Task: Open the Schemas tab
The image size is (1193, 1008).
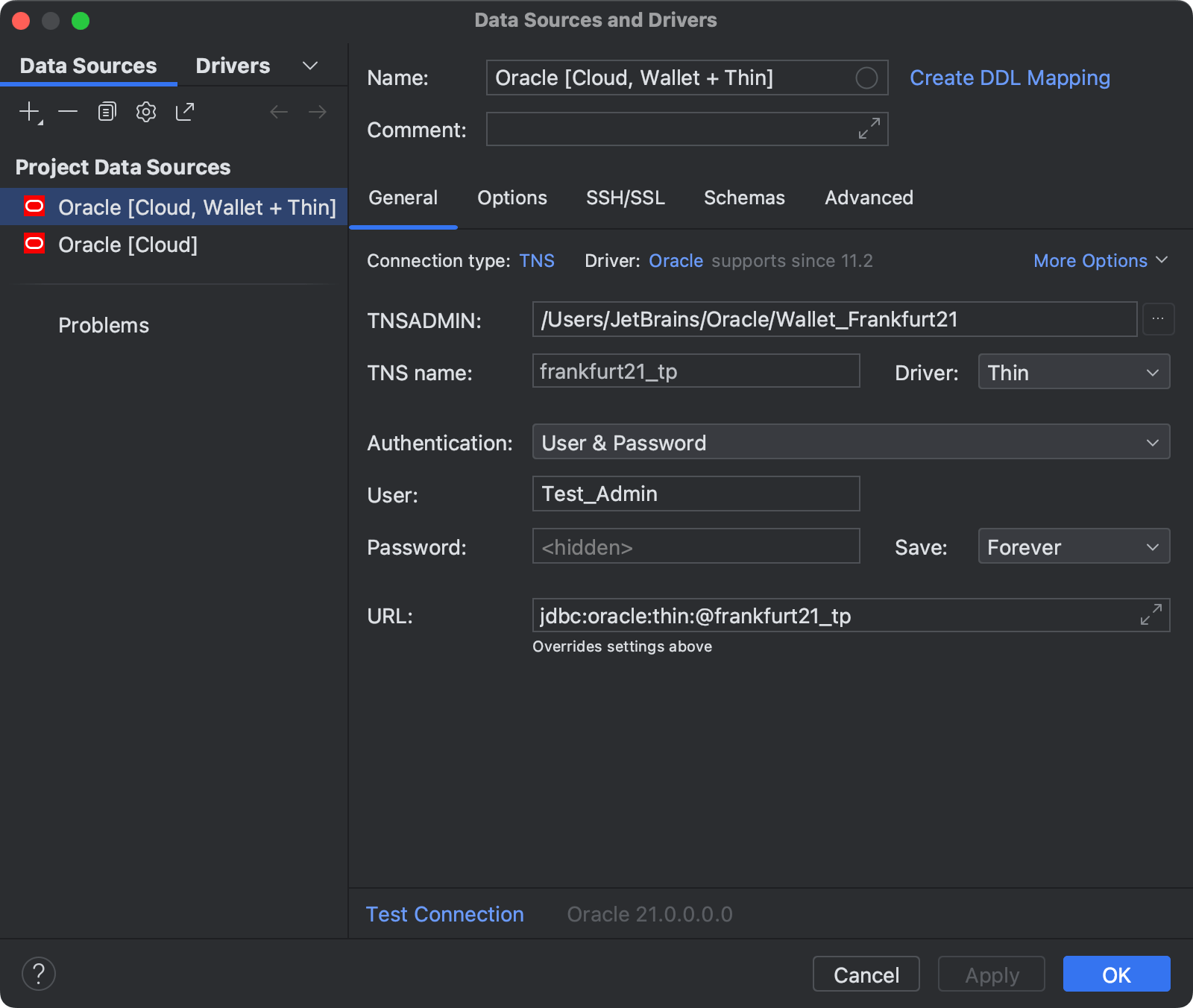Action: pos(743,198)
